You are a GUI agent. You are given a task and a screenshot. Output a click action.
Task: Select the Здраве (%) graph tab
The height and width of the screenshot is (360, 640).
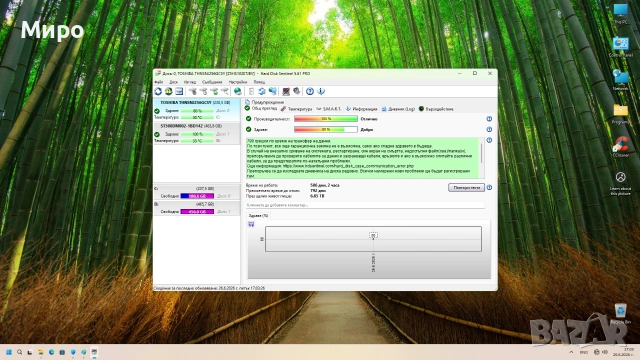(x=258, y=216)
